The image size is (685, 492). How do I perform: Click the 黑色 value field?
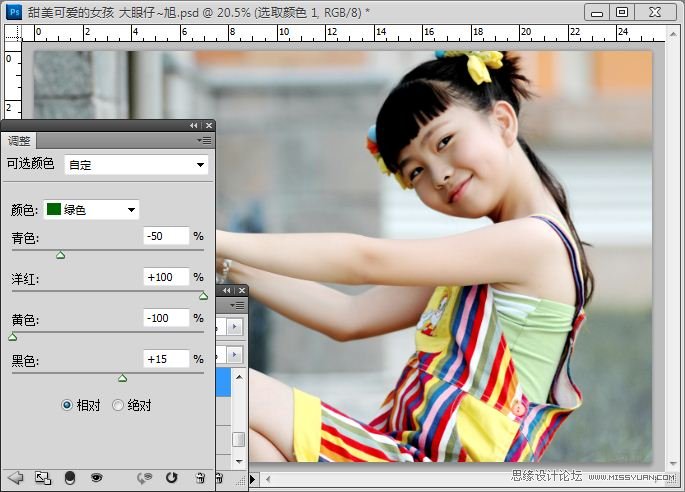coord(165,358)
